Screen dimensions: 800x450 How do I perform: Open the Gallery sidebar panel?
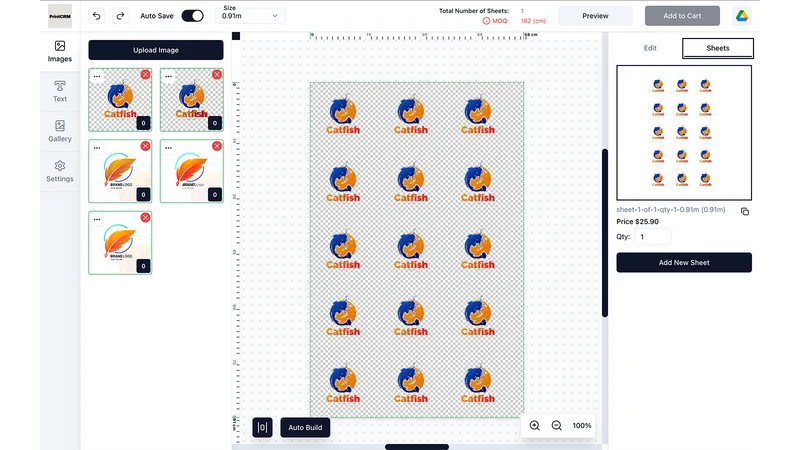[60, 131]
